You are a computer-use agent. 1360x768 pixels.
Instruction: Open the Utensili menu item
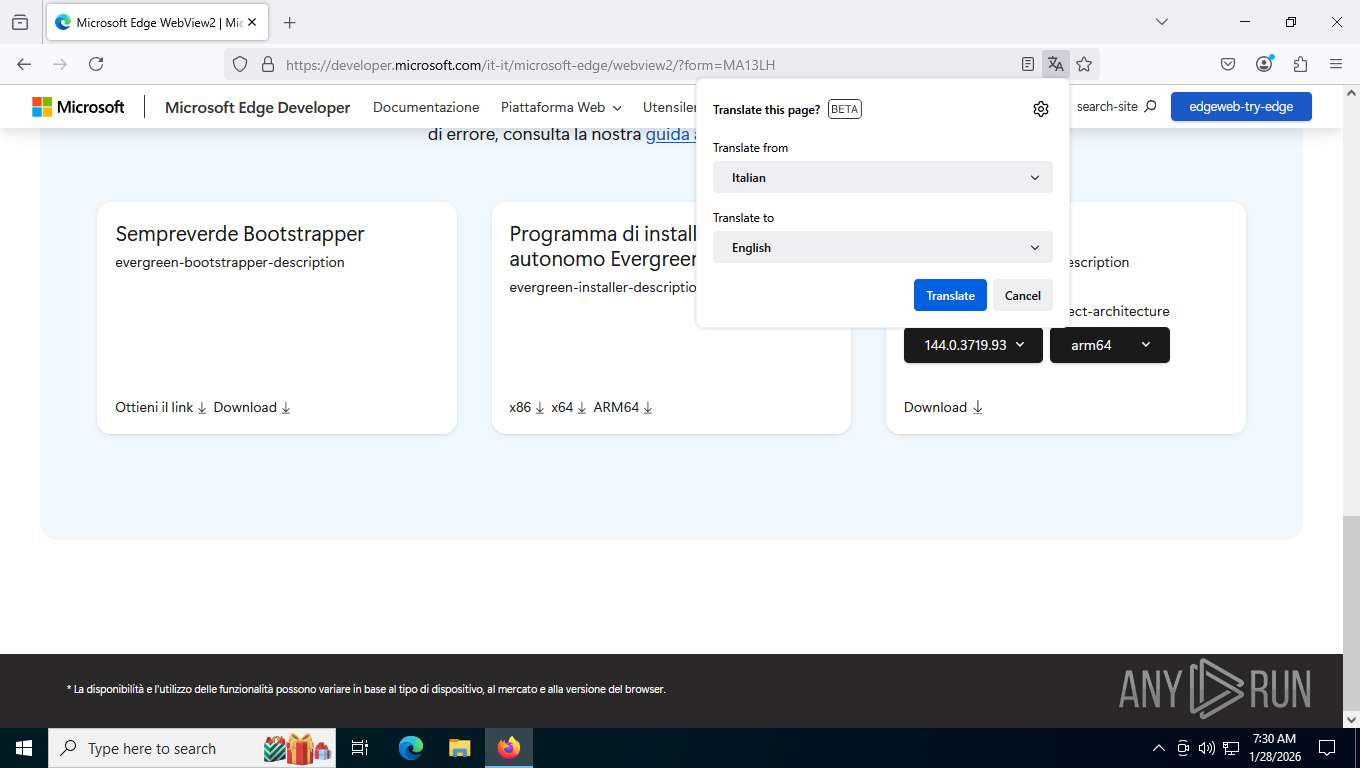(669, 107)
